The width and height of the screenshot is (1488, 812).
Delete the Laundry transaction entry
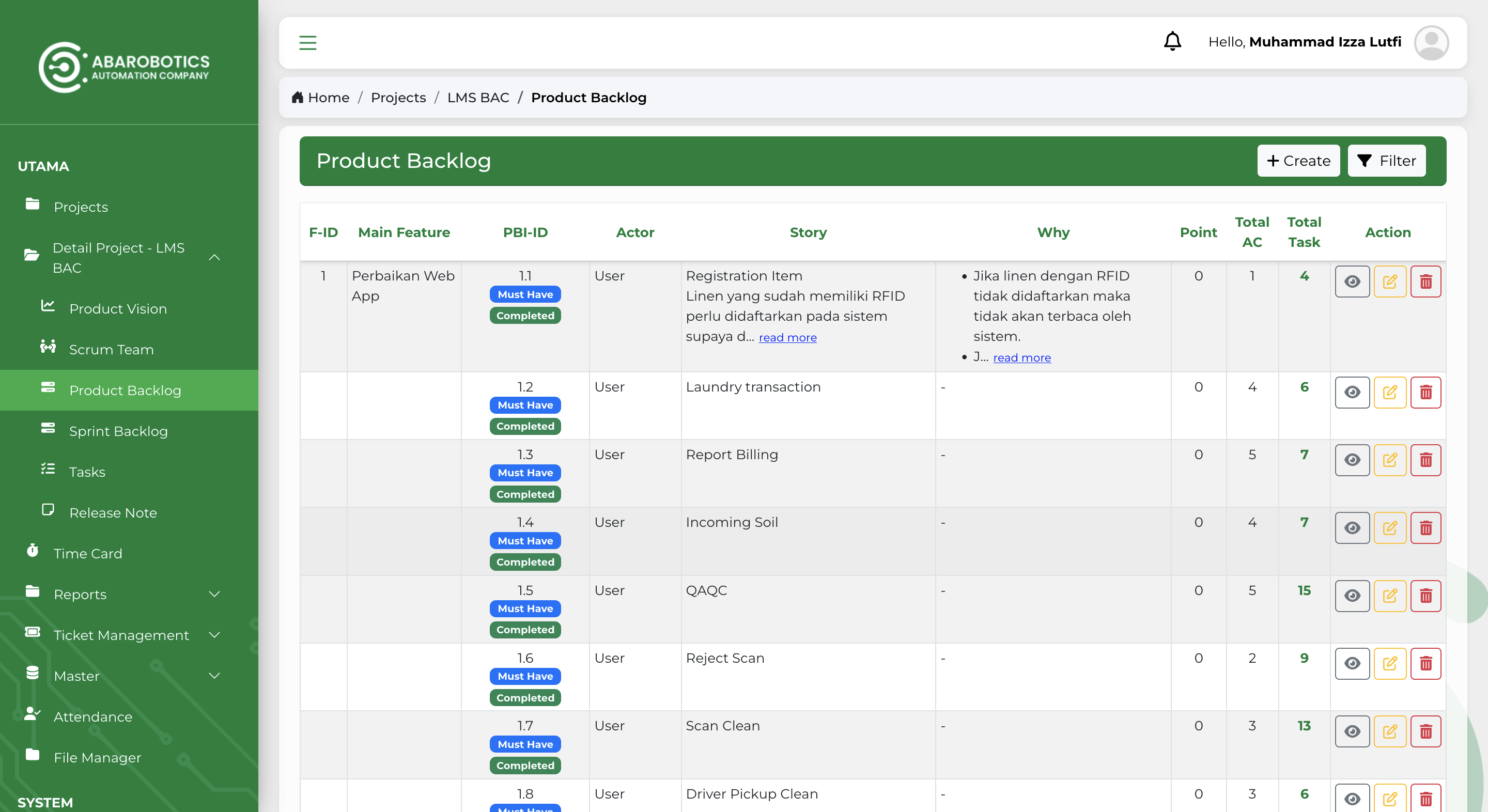pyautogui.click(x=1425, y=393)
